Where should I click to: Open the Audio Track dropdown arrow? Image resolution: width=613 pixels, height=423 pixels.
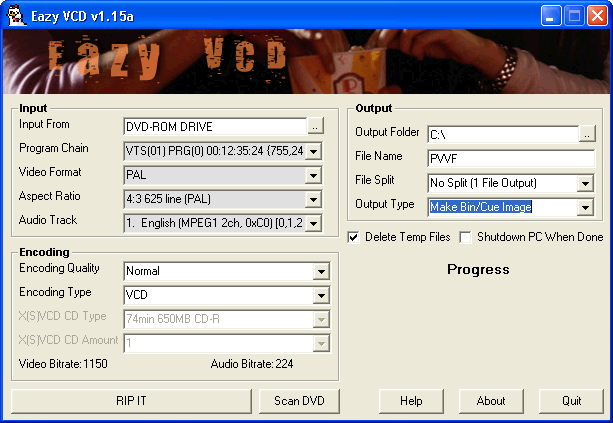pyautogui.click(x=314, y=224)
